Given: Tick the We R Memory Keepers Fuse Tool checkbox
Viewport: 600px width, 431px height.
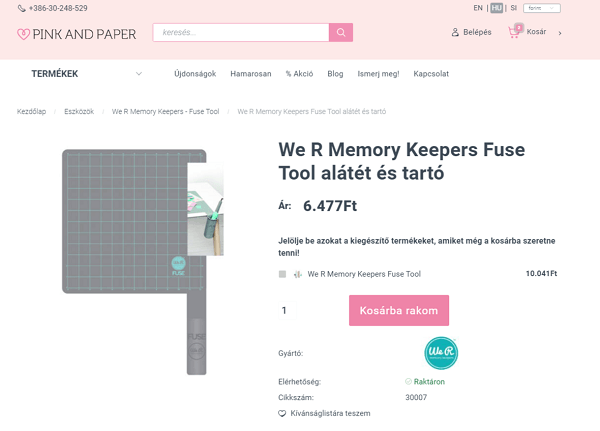Looking at the screenshot, I should pyautogui.click(x=282, y=274).
